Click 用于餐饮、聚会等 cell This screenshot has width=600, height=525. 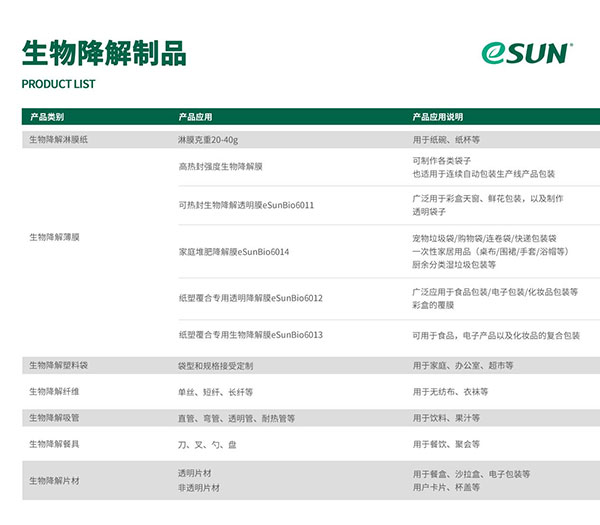446,444
